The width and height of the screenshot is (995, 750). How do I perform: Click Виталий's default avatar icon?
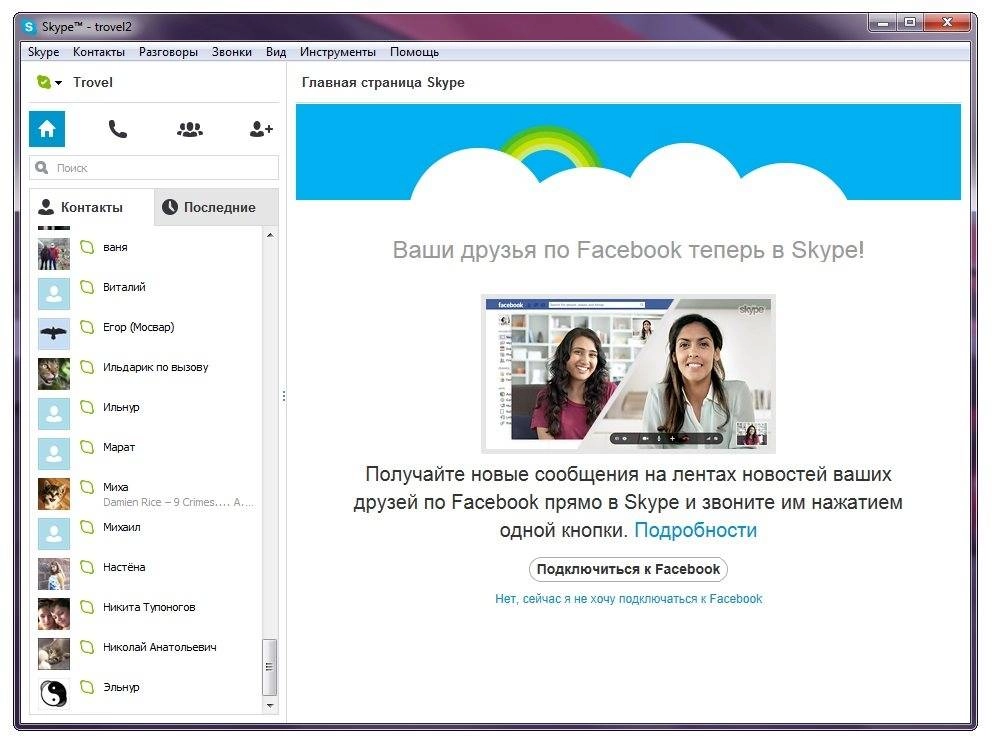coord(54,294)
